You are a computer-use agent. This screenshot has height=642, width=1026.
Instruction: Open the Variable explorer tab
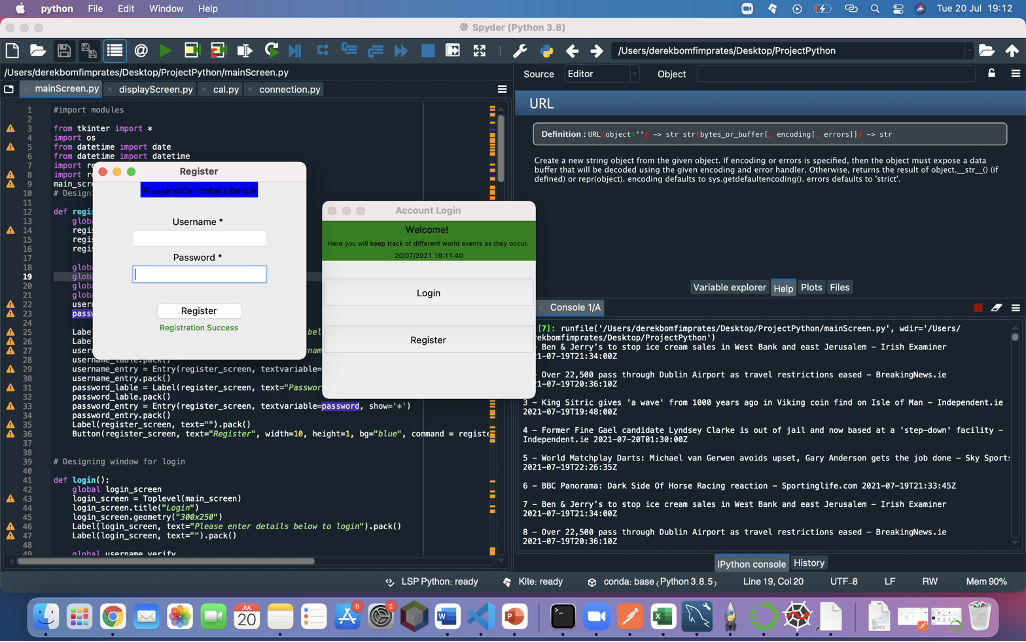[729, 287]
